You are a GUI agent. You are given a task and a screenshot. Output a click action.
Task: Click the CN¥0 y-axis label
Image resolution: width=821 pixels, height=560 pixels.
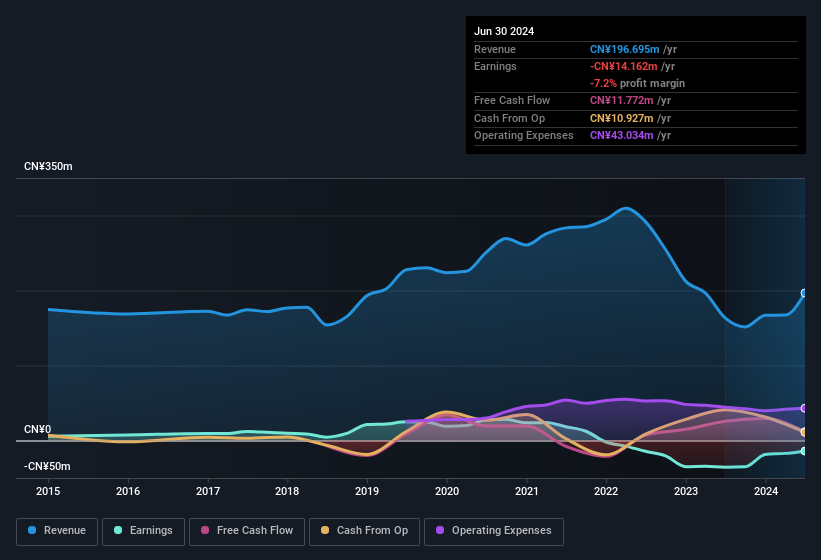pyautogui.click(x=38, y=429)
